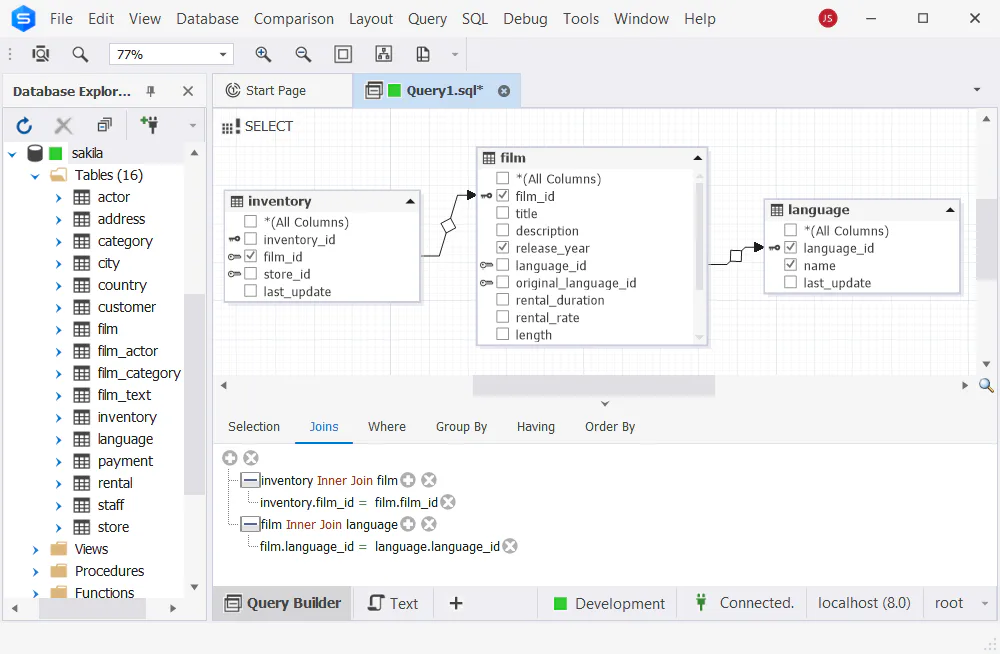Viewport: 1000px width, 654px height.
Task: Check last_update in the language table
Action: [x=791, y=281]
